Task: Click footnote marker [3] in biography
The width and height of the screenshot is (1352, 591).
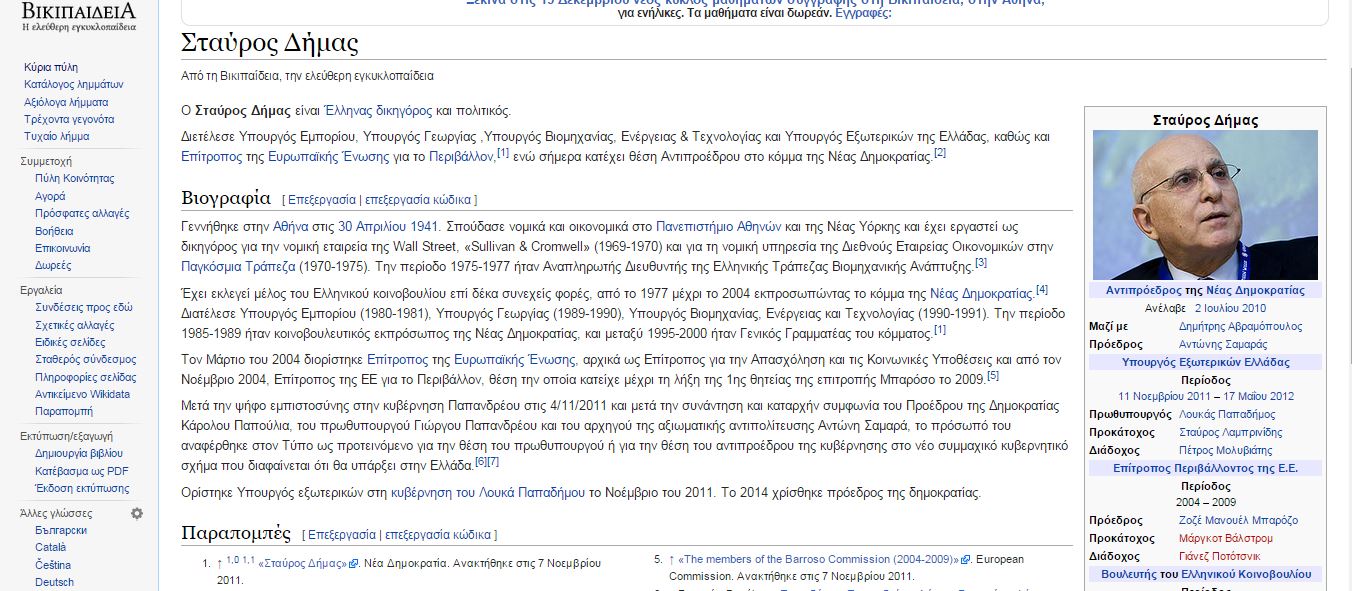Action: pyautogui.click(x=980, y=263)
